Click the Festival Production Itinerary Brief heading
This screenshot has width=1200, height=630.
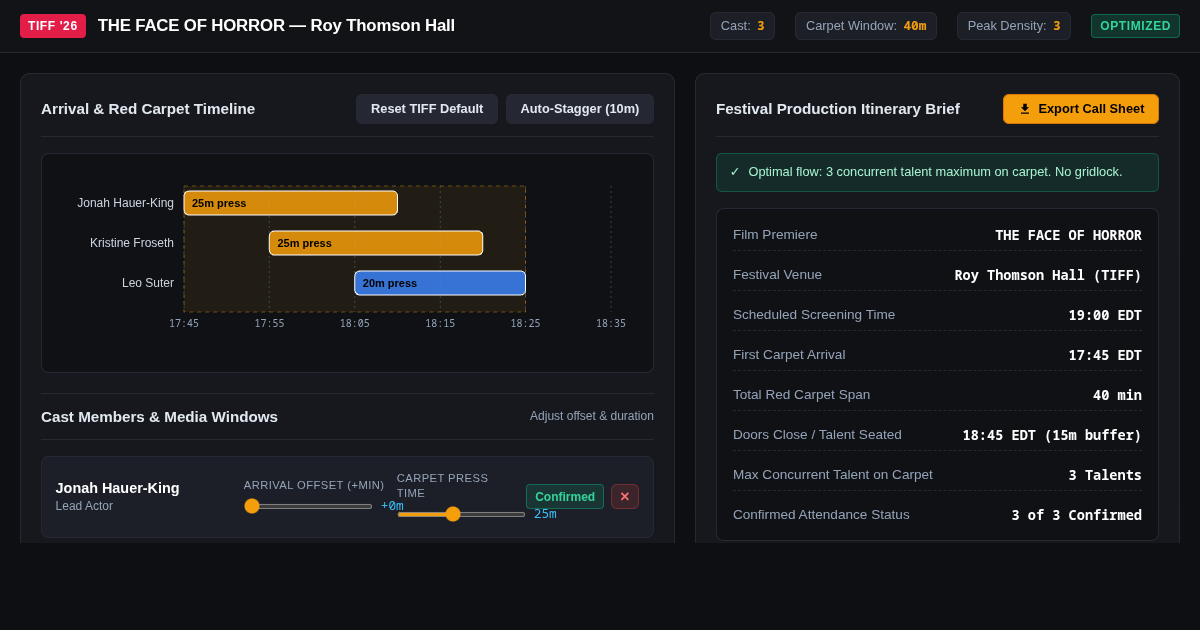coord(838,109)
